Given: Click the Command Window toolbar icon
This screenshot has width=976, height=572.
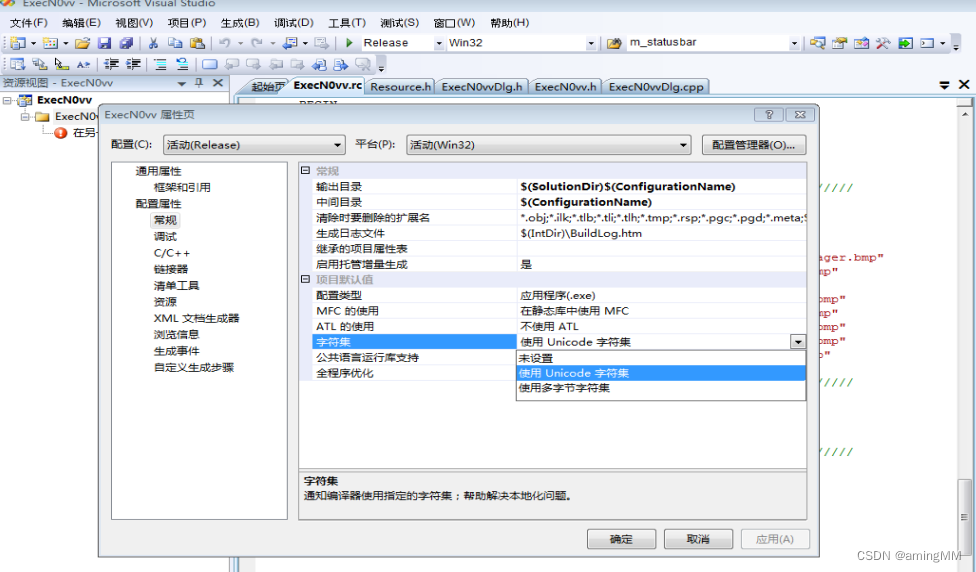Looking at the screenshot, I should [927, 43].
